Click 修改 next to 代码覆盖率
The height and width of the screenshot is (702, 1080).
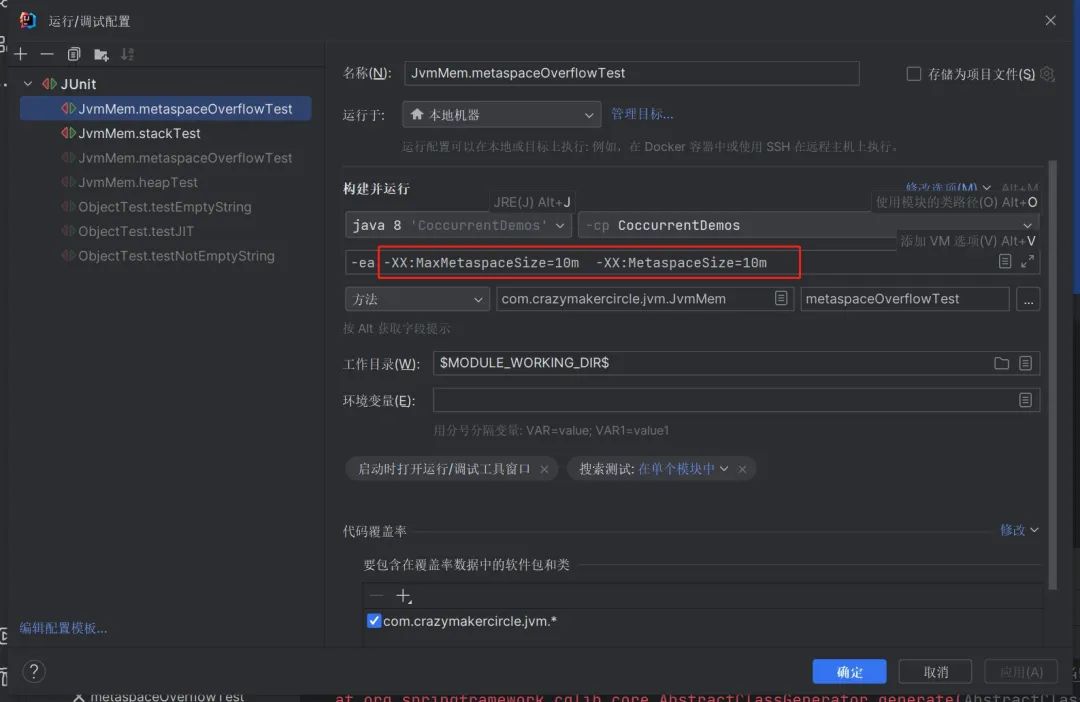tap(1013, 530)
